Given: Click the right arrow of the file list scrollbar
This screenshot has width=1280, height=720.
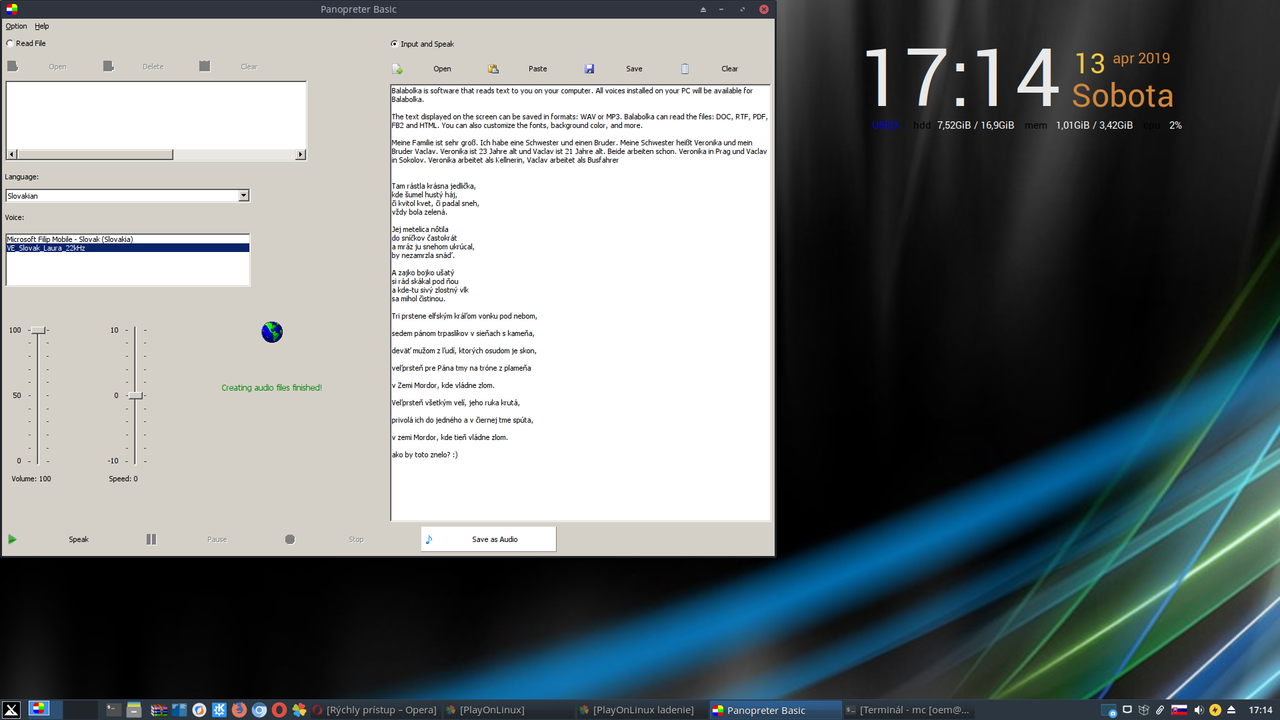Looking at the screenshot, I should (301, 155).
